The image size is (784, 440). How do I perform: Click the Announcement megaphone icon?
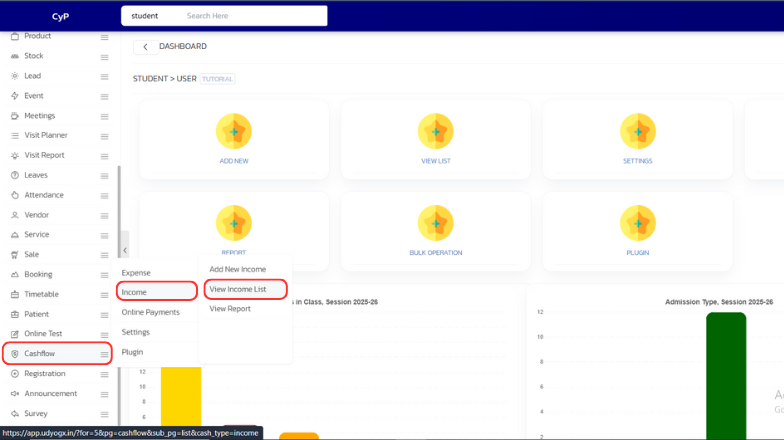[x=14, y=394]
